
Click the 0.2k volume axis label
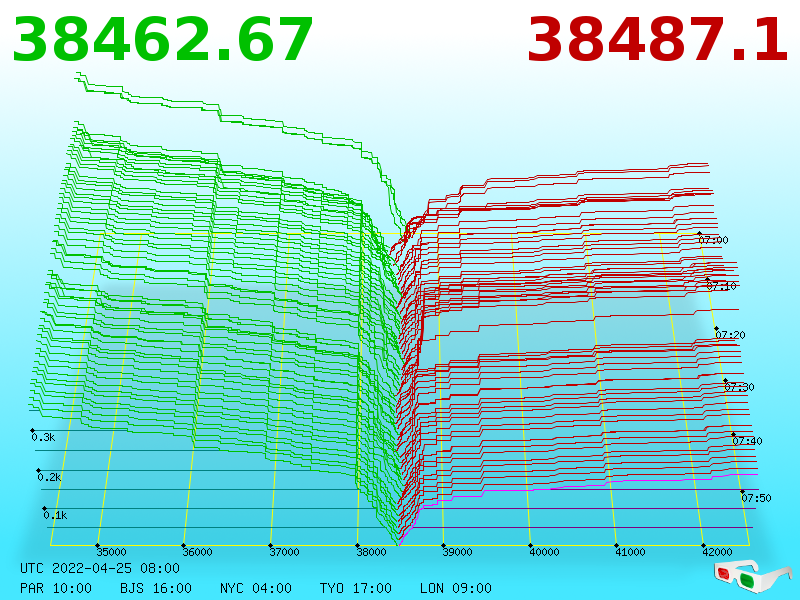pos(49,478)
